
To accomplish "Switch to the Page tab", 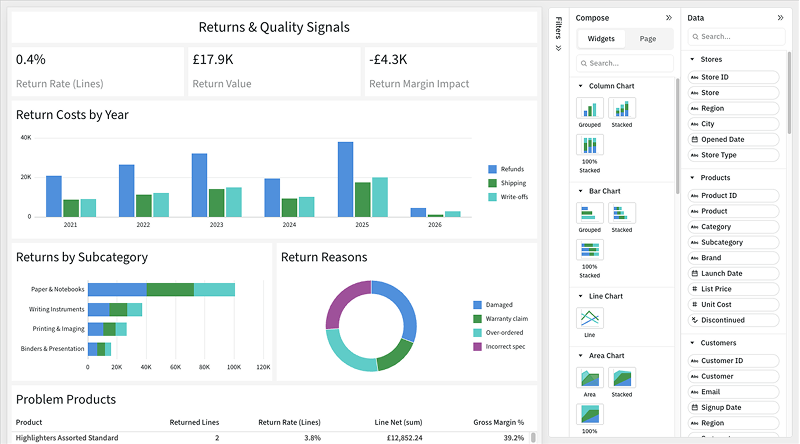I will point(648,39).
